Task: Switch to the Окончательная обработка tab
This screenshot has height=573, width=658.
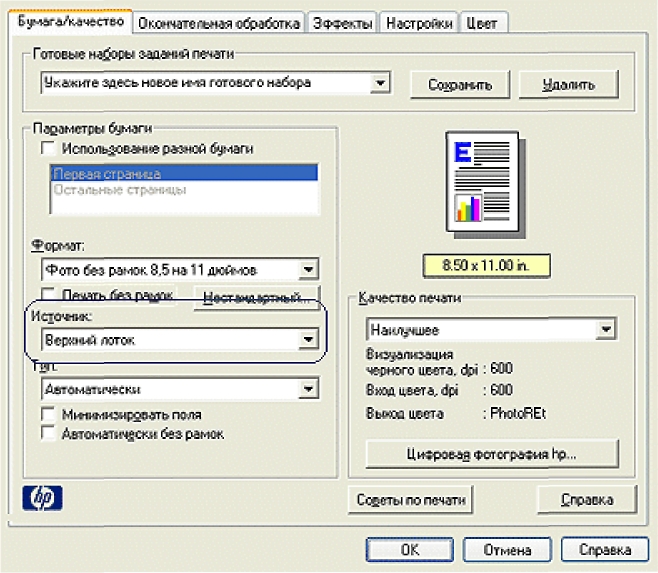Action: pos(219,22)
